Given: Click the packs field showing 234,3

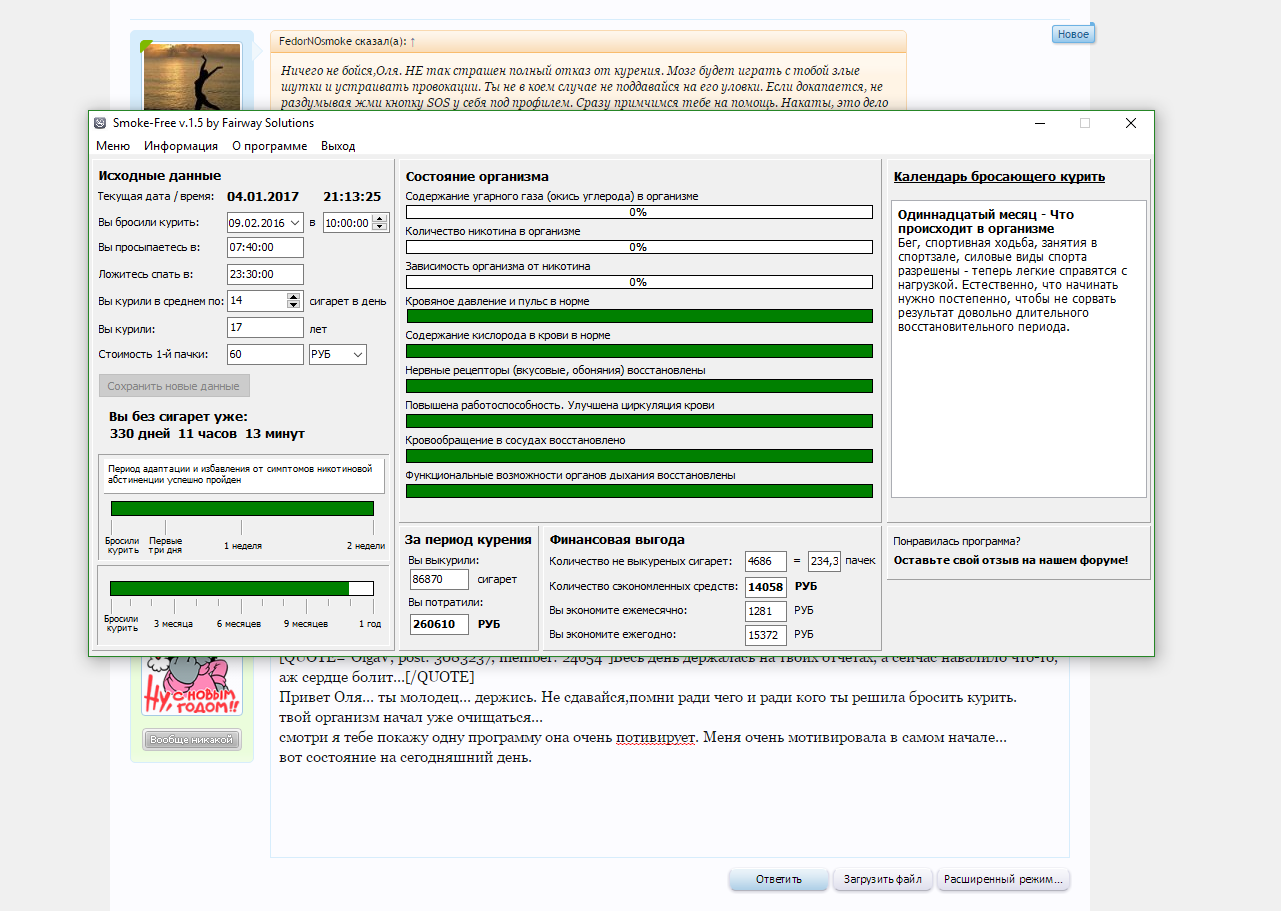Looking at the screenshot, I should pyautogui.click(x=825, y=561).
